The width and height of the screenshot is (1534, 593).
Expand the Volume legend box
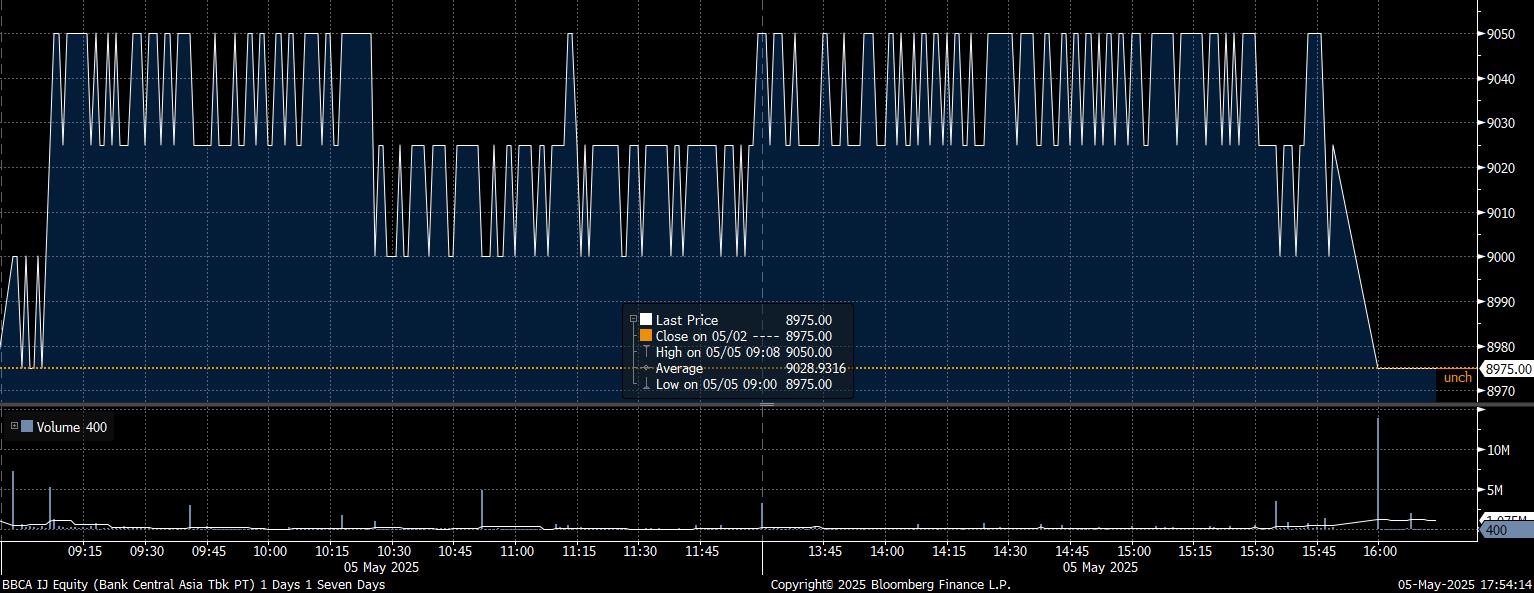pyautogui.click(x=14, y=427)
